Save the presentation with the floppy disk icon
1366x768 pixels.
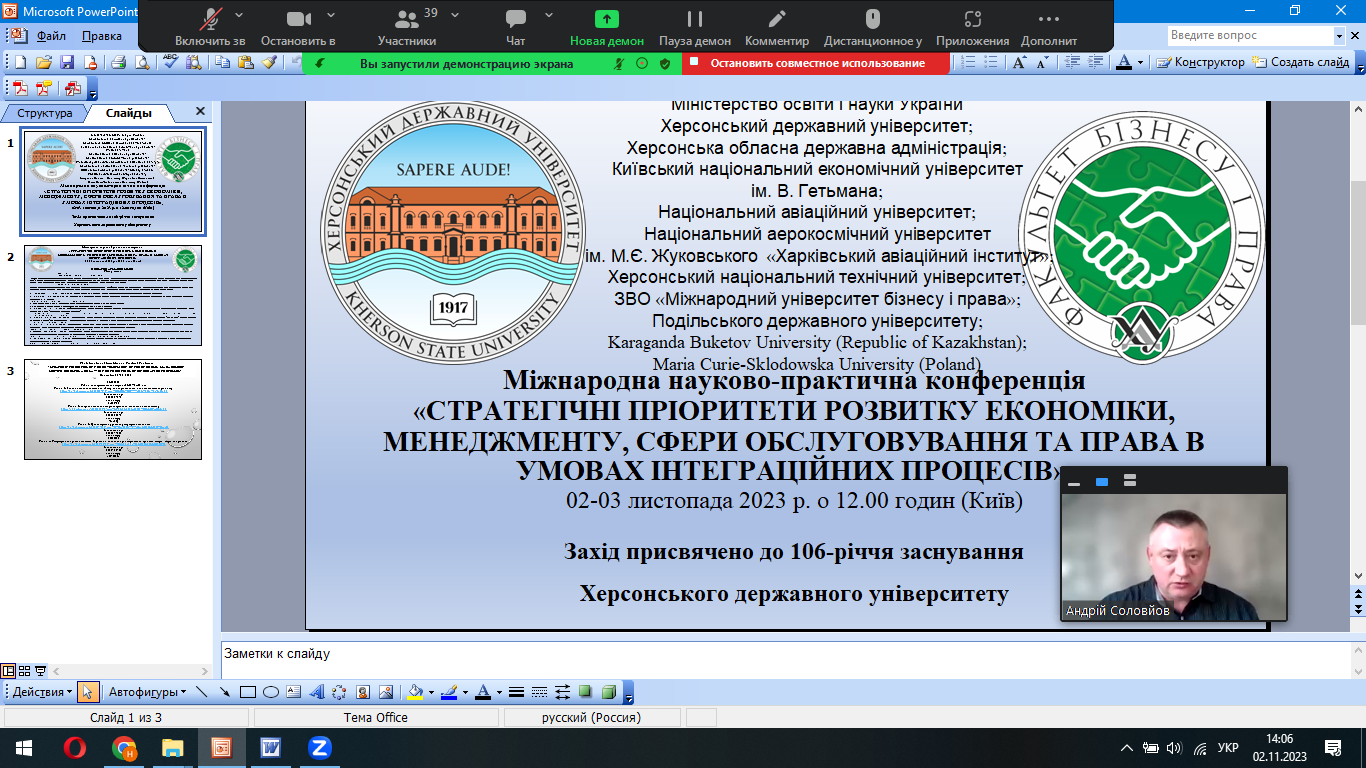[x=67, y=62]
